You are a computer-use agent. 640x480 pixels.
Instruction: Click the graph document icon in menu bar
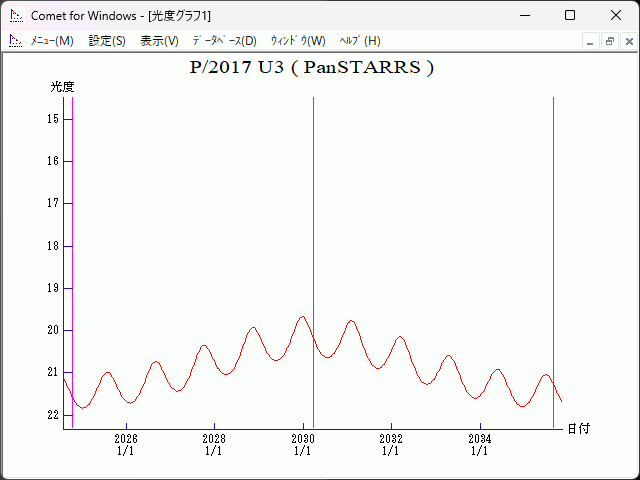click(x=15, y=41)
